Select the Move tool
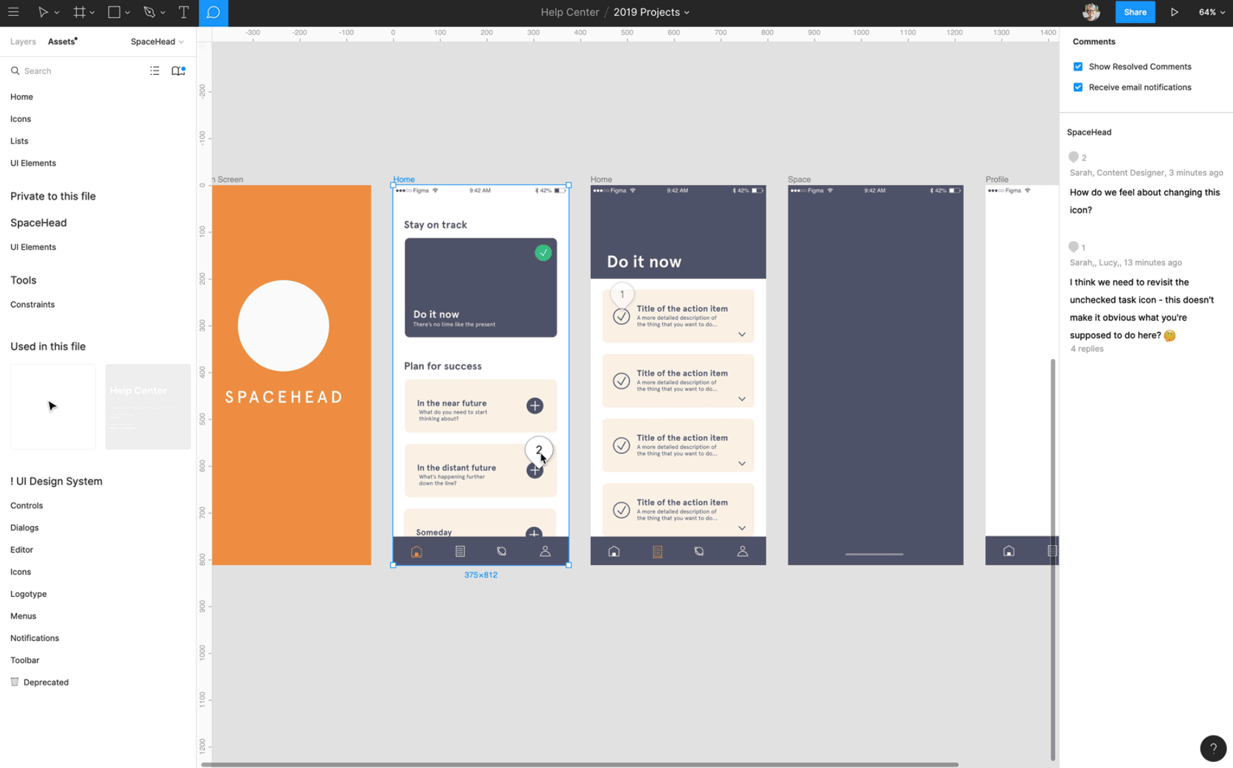The width and height of the screenshot is (1233, 768). (43, 12)
